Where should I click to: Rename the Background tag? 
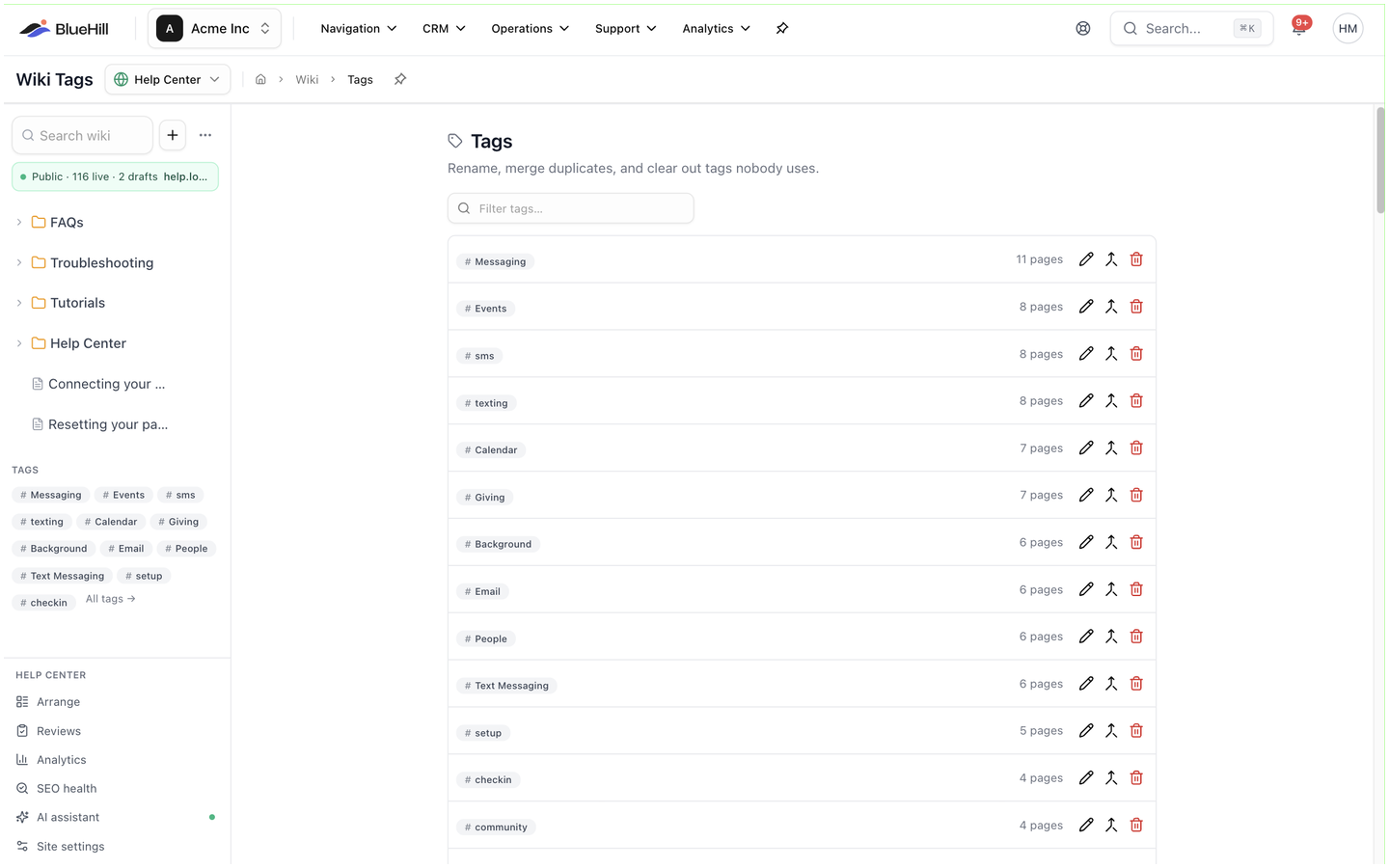point(1086,542)
